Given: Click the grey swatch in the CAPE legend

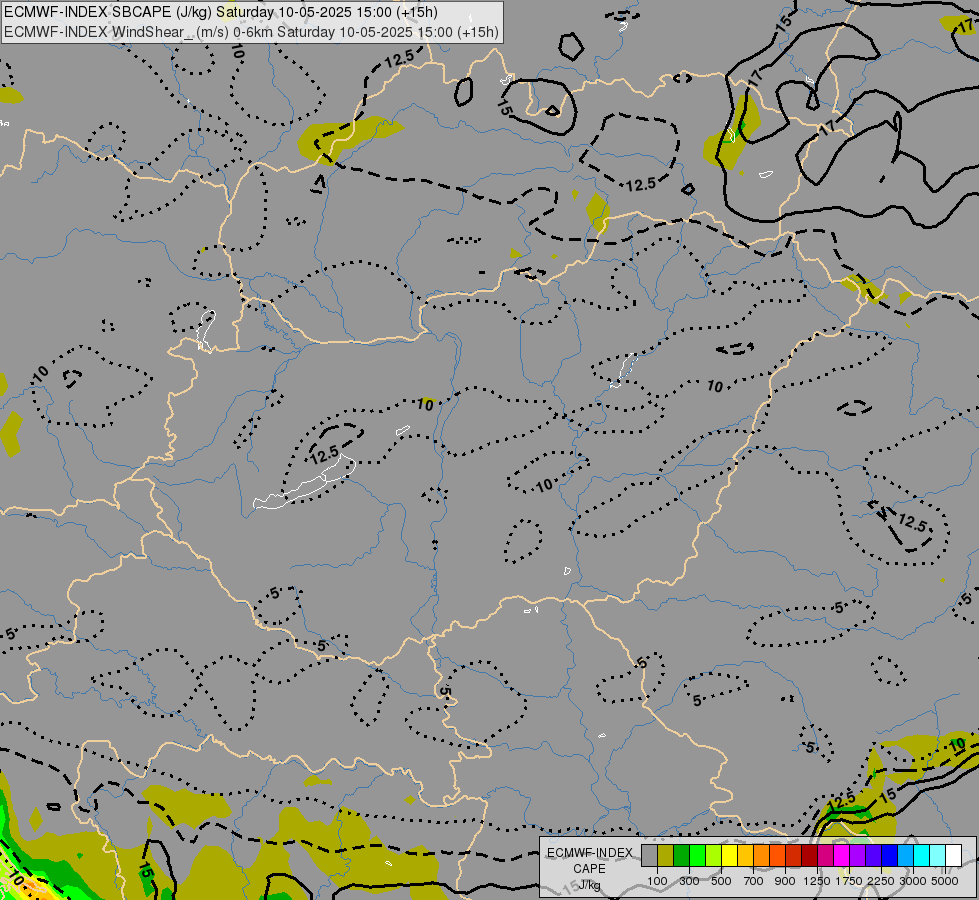Looking at the screenshot, I should (649, 856).
